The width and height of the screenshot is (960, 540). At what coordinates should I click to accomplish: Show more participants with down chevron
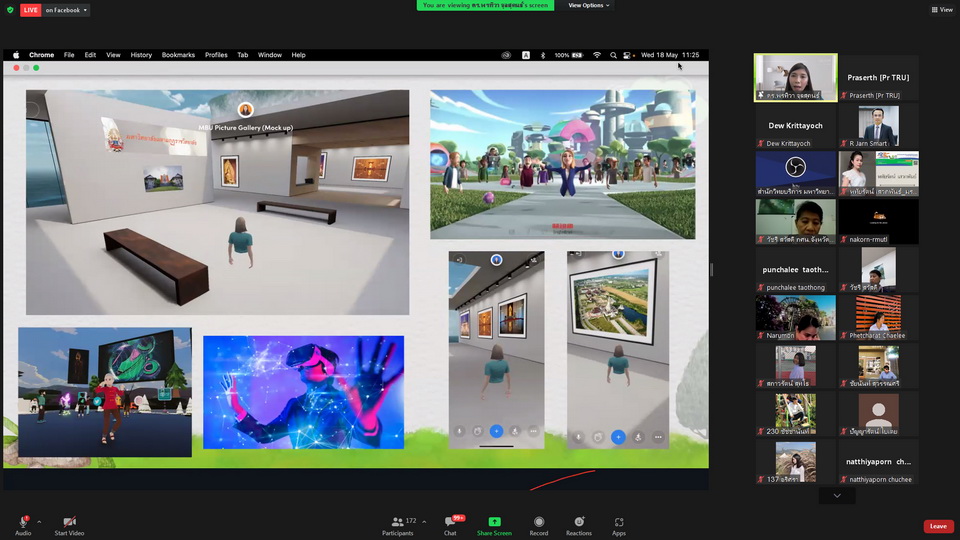click(837, 495)
